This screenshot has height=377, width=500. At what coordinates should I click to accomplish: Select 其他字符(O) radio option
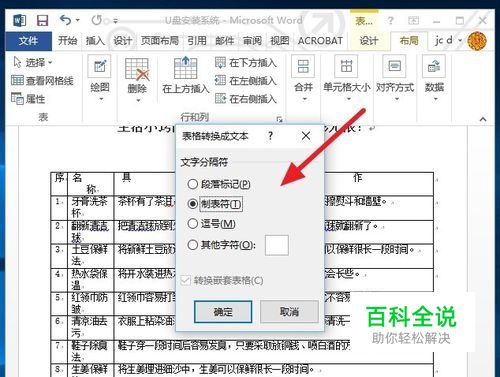click(222, 245)
